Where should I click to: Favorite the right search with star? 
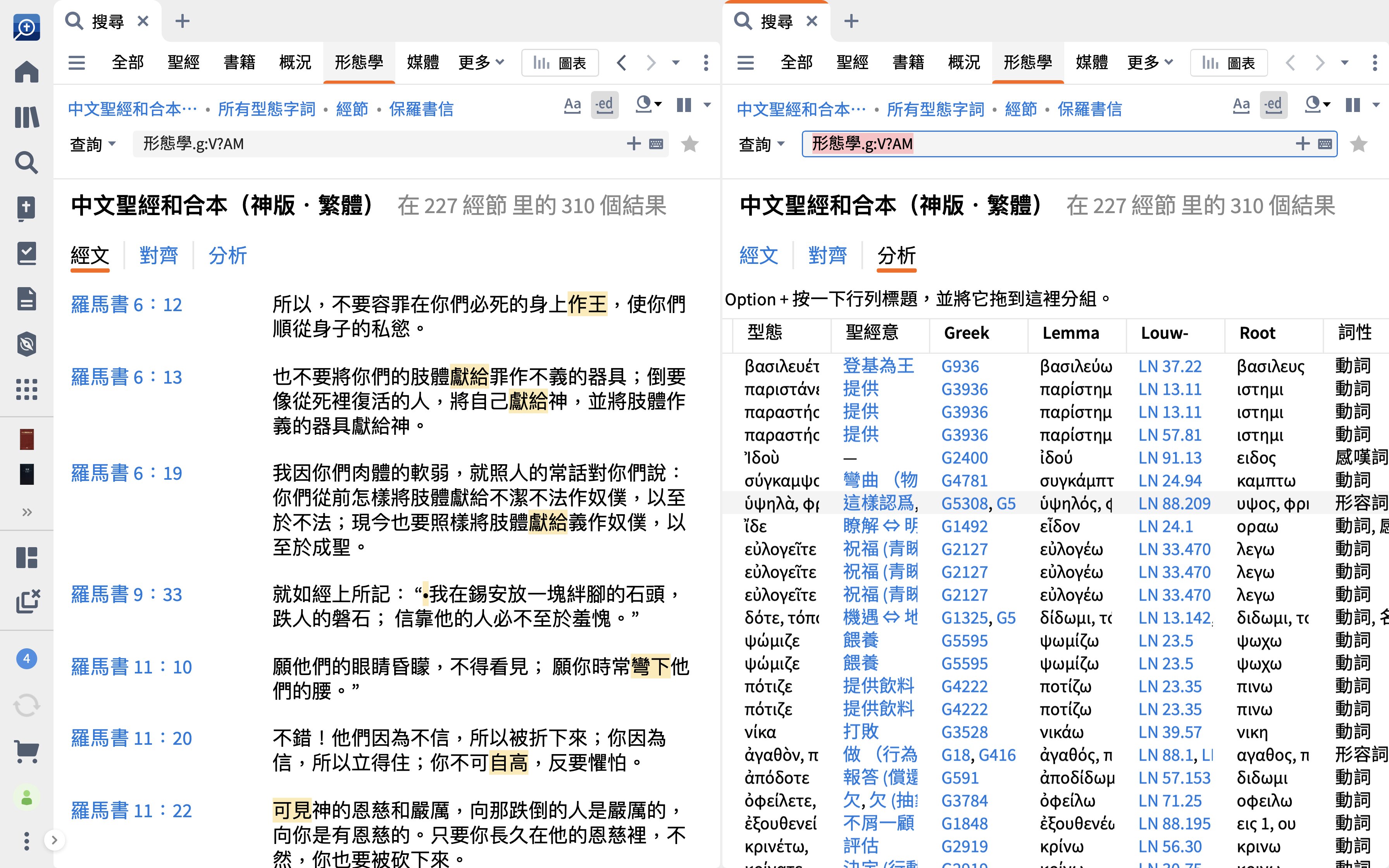coord(1358,144)
